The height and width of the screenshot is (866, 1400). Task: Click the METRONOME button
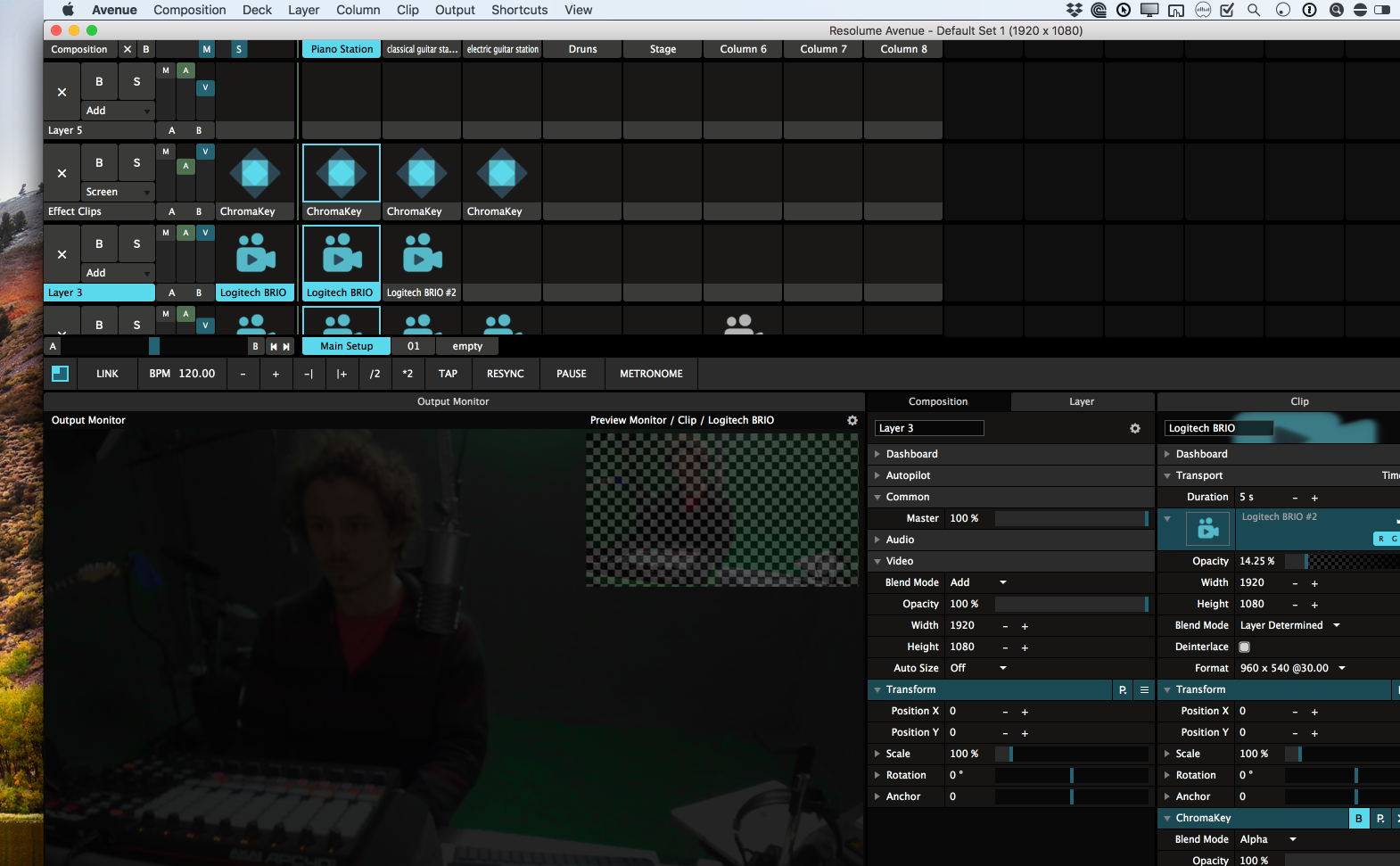[651, 375]
